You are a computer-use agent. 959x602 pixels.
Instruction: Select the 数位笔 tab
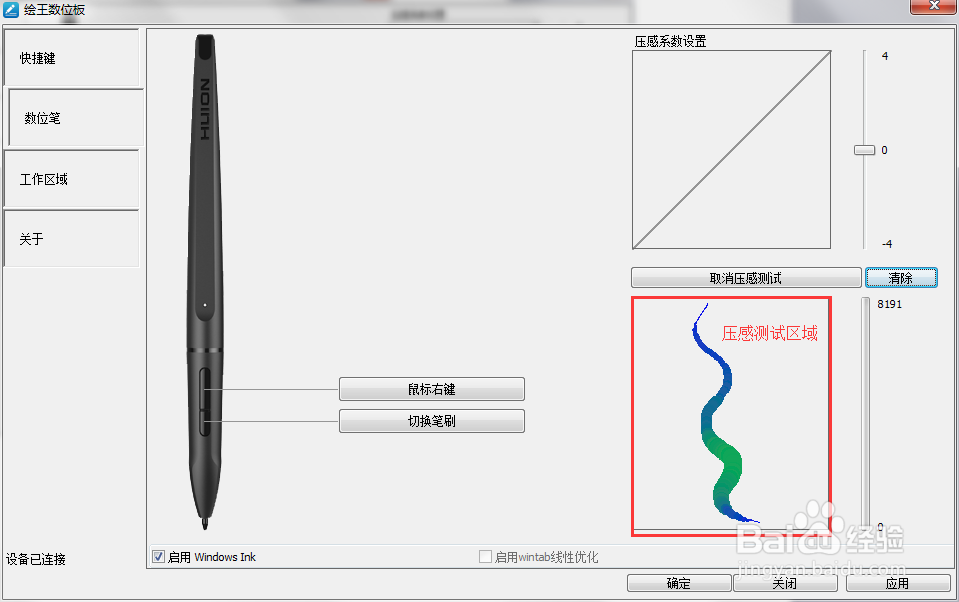click(x=76, y=117)
